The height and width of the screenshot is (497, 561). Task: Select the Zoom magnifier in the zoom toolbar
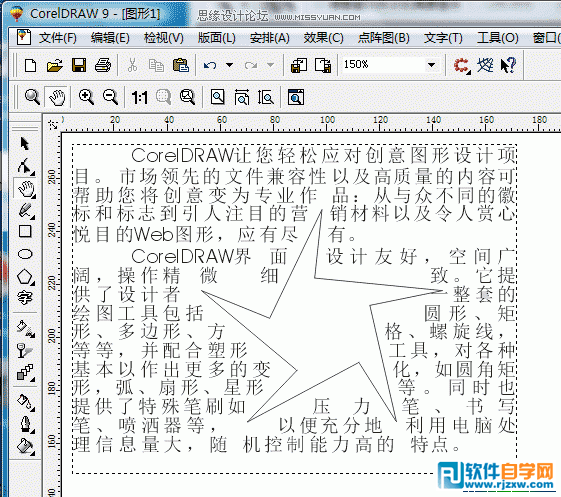point(32,97)
